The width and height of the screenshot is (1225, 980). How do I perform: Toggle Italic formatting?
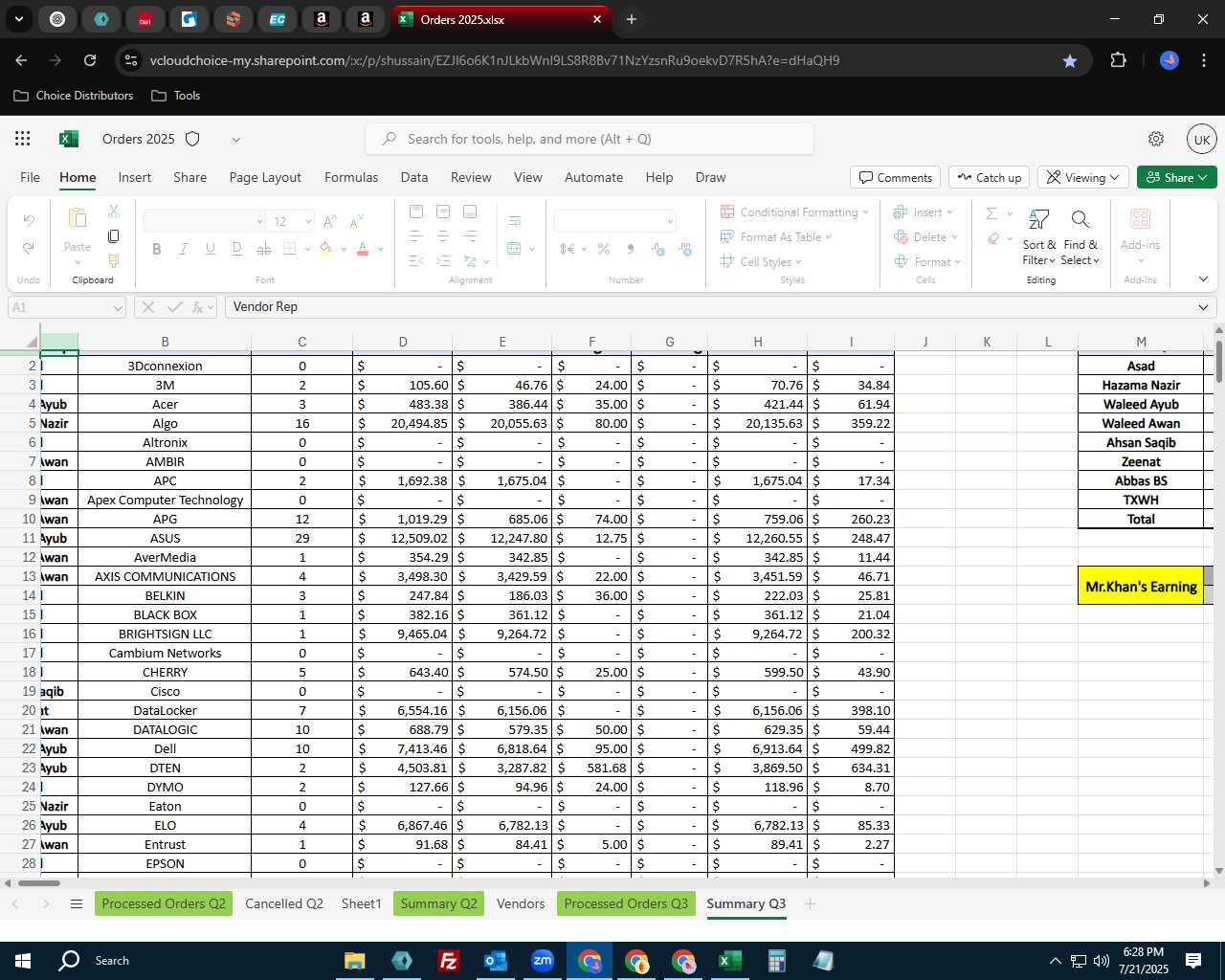[184, 249]
